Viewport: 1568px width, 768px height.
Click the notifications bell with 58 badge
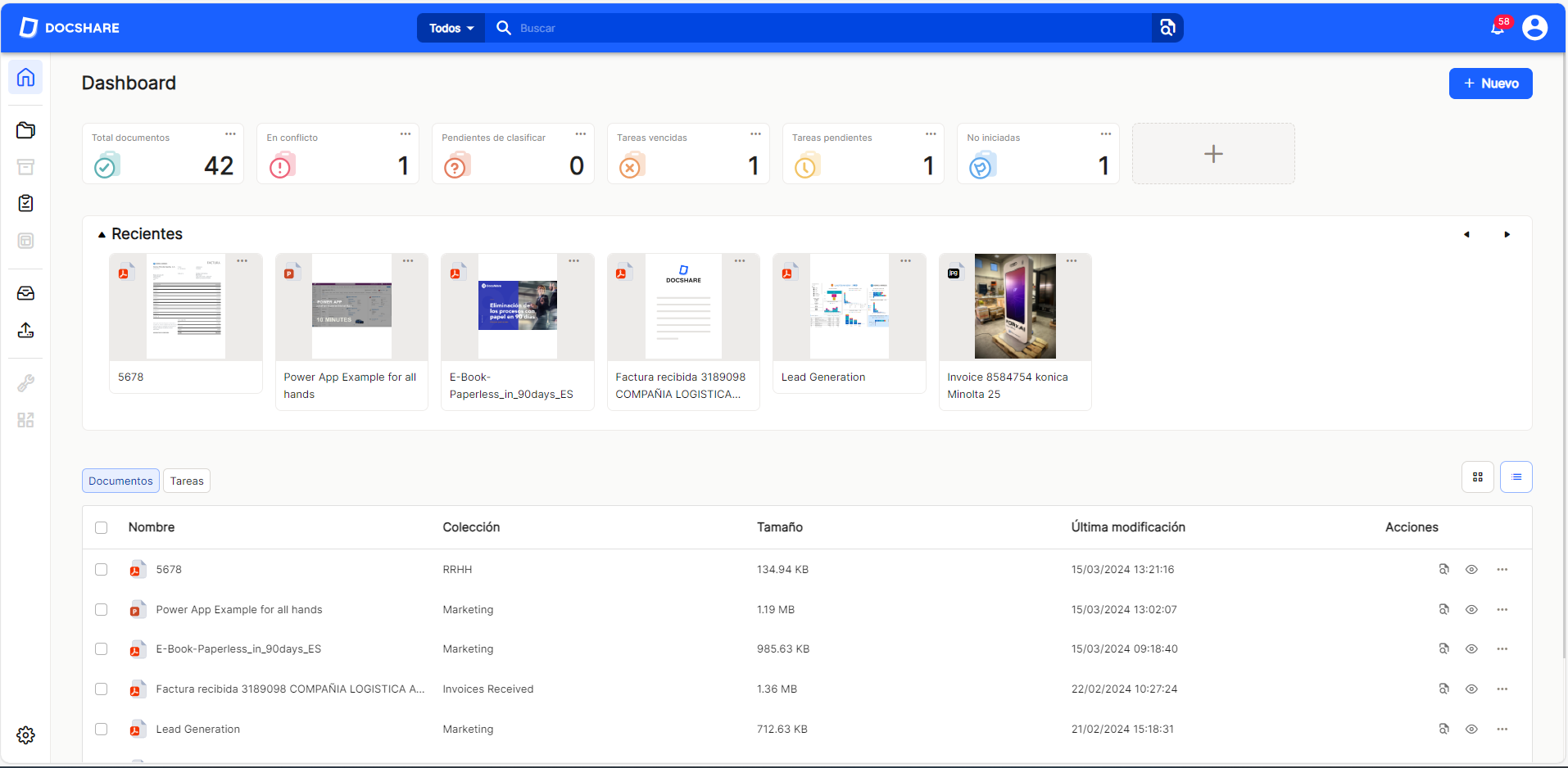pos(1498,27)
